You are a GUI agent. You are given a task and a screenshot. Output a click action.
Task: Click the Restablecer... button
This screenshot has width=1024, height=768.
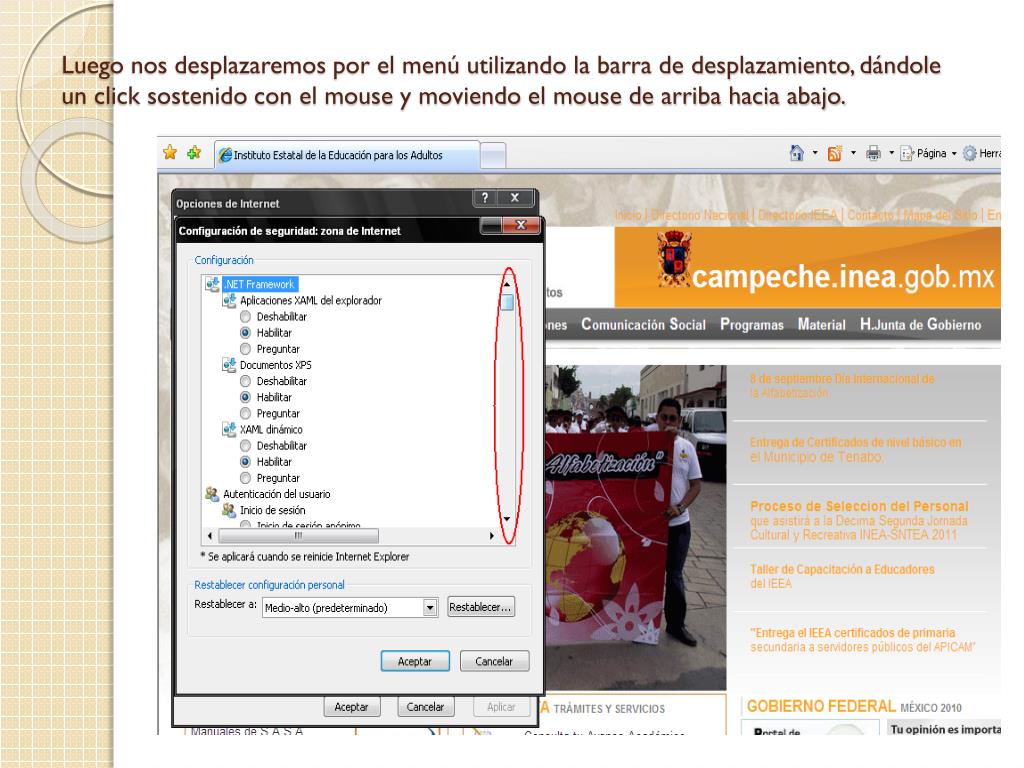(481, 607)
